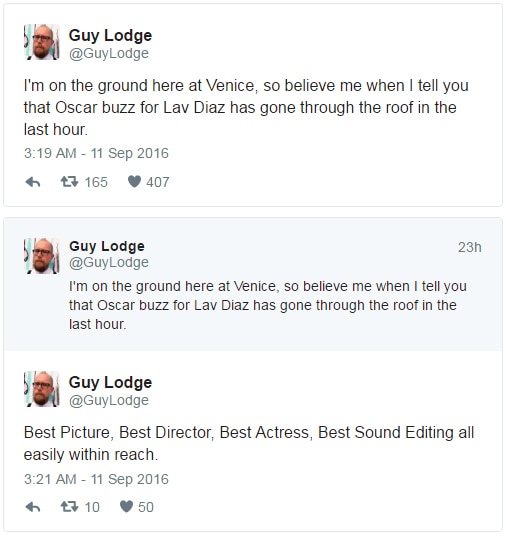The width and height of the screenshot is (506, 536).
Task: Like the tweet with 50 likes
Action: click(x=126, y=506)
